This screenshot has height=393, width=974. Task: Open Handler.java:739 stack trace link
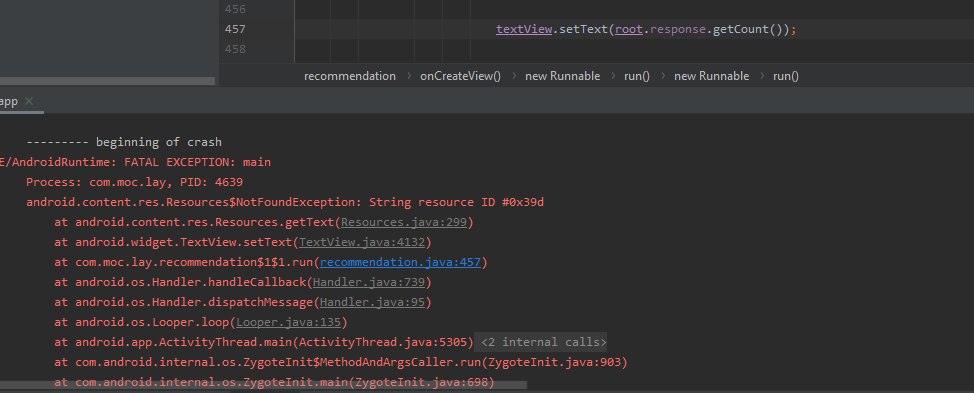369,282
